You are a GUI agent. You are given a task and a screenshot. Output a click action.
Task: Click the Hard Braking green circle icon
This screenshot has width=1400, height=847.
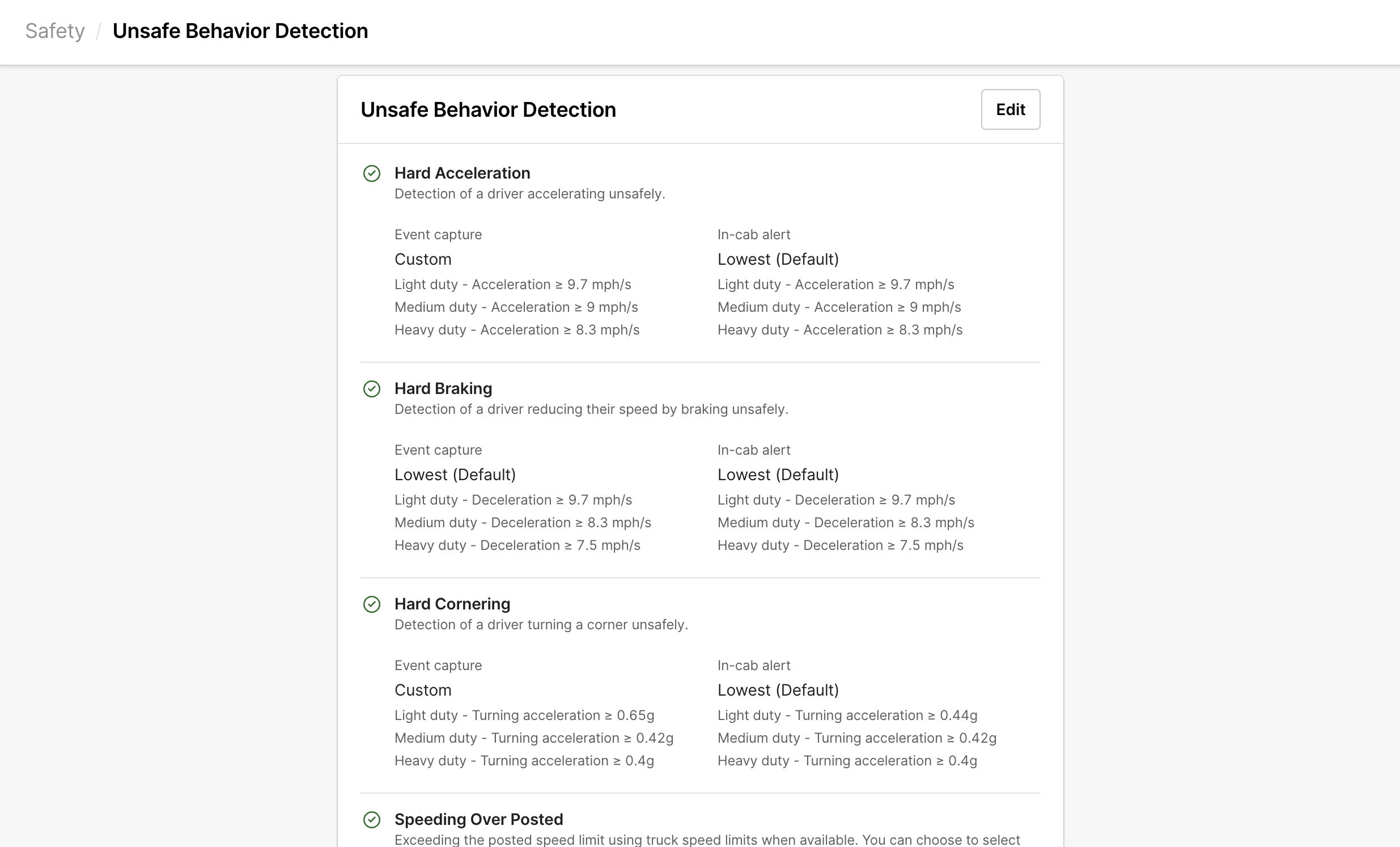coord(372,389)
